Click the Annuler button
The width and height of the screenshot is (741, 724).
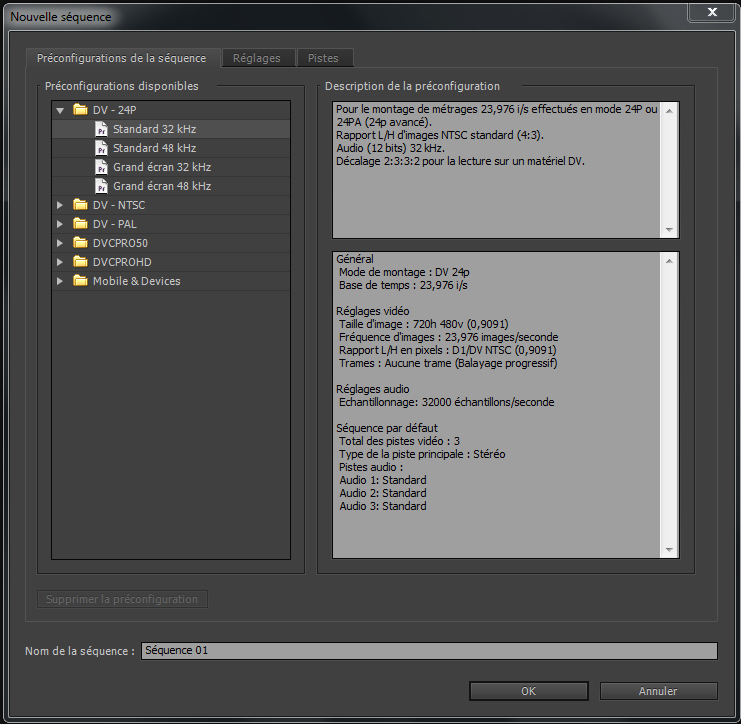click(658, 691)
